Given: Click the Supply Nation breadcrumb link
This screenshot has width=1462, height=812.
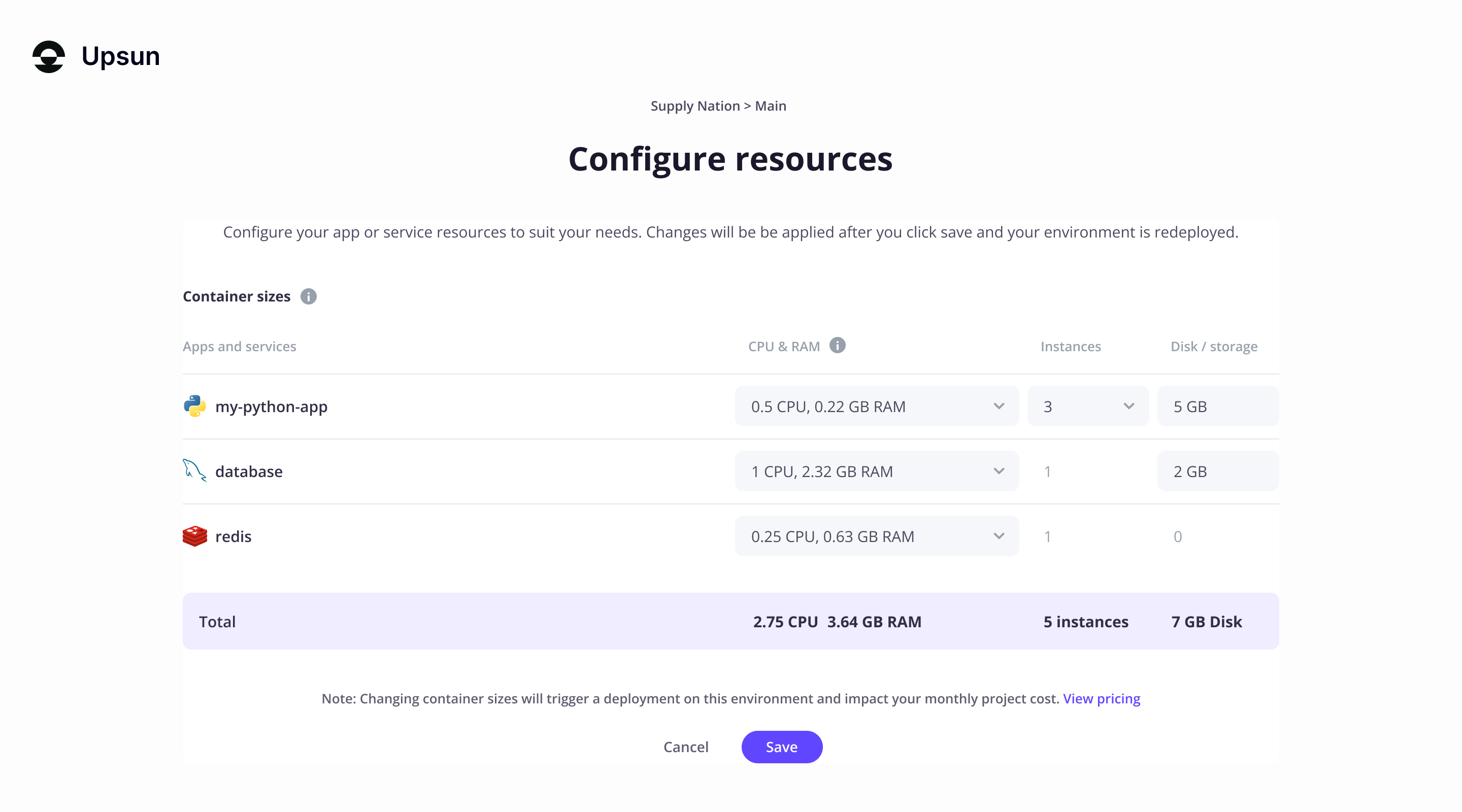Looking at the screenshot, I should pyautogui.click(x=695, y=106).
